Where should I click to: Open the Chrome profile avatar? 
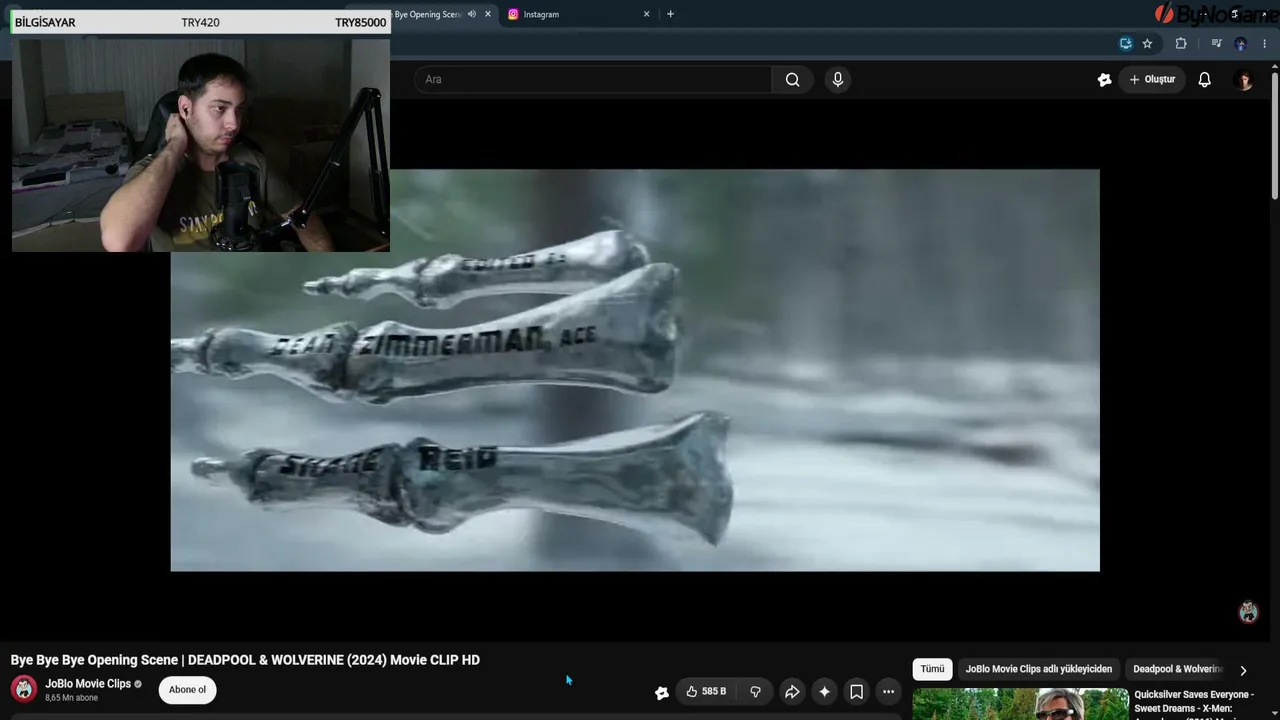1241,43
